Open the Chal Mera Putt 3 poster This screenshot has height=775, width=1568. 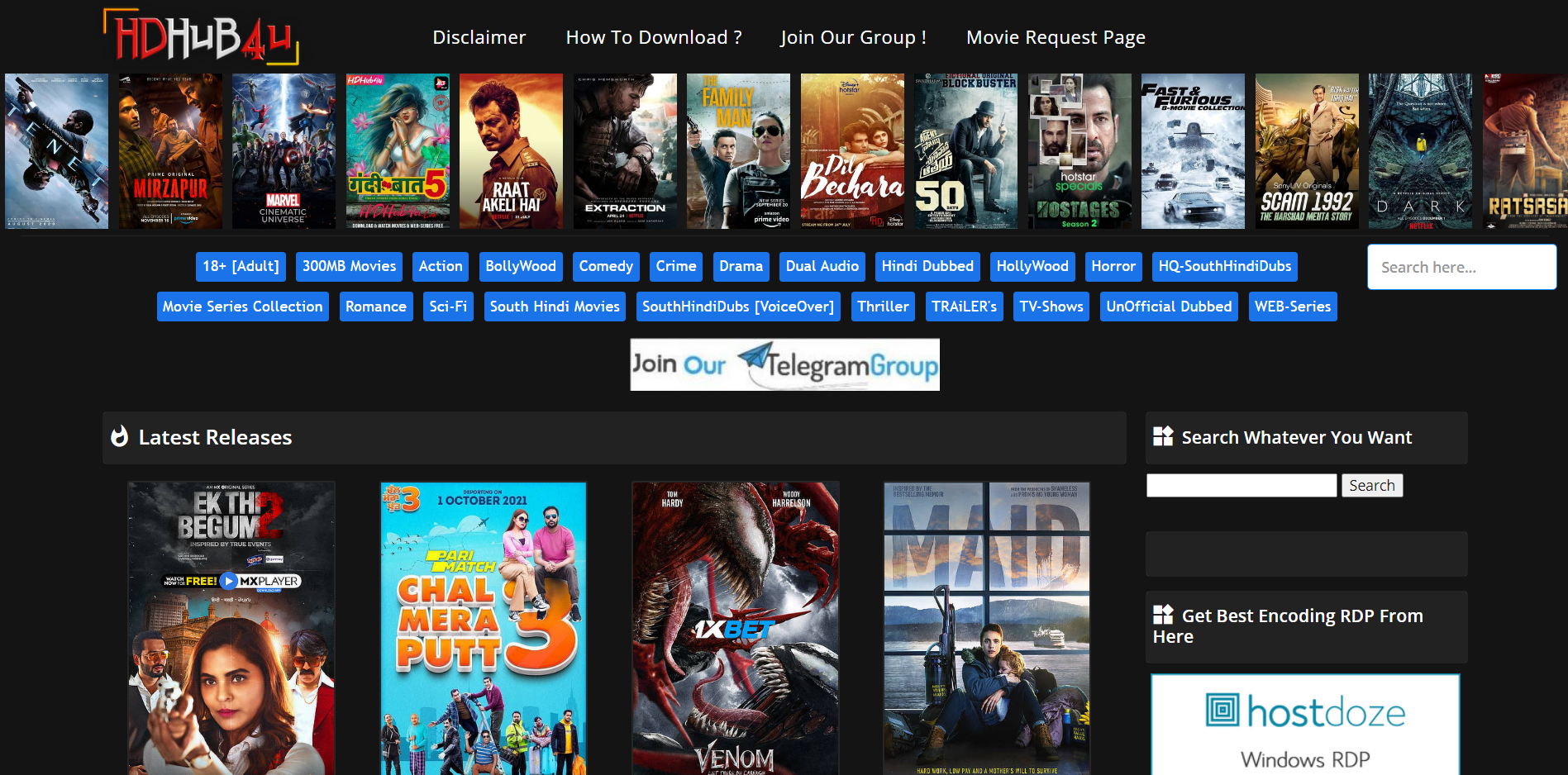point(483,628)
